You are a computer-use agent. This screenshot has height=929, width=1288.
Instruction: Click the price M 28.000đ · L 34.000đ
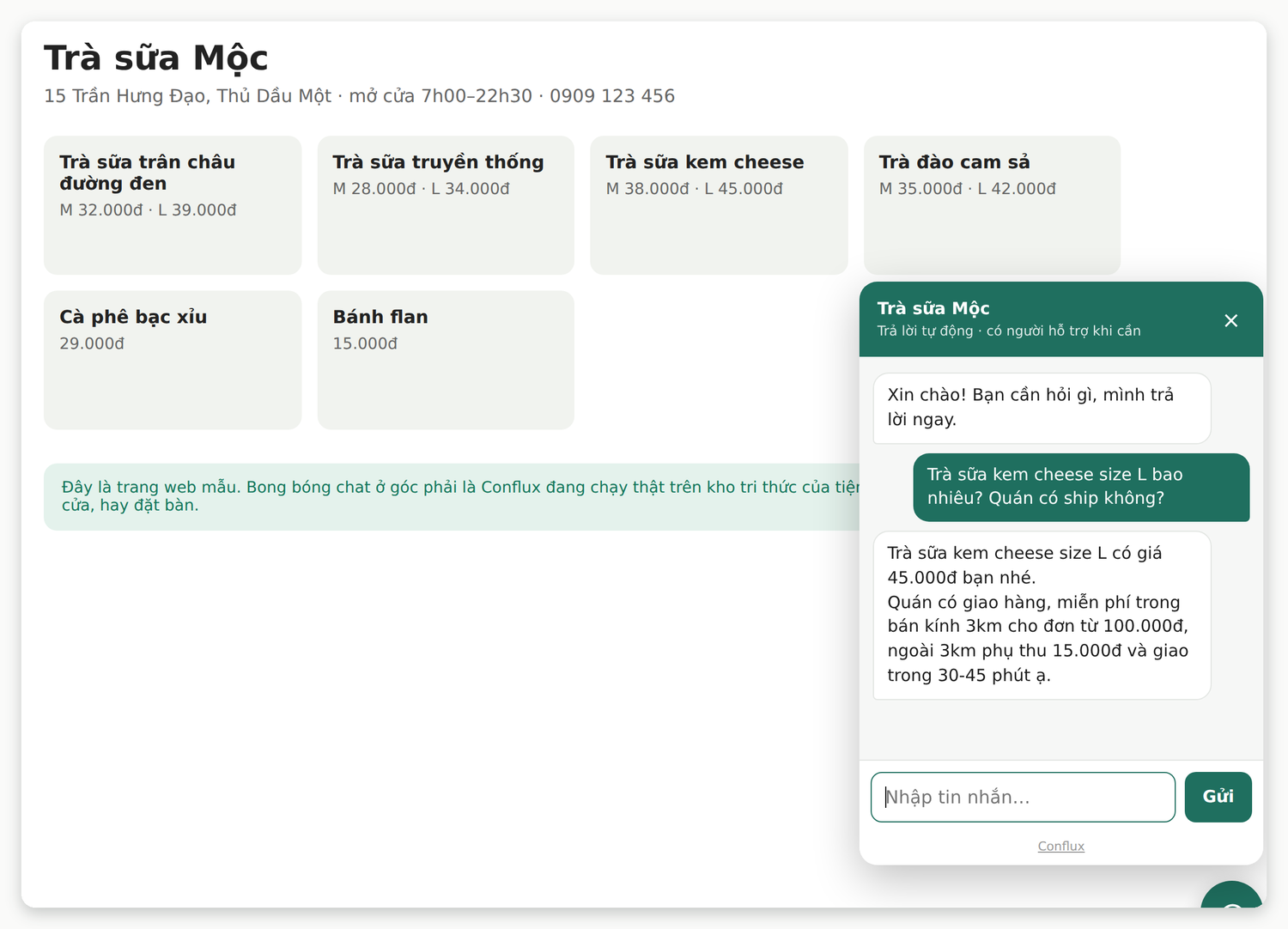(x=421, y=189)
